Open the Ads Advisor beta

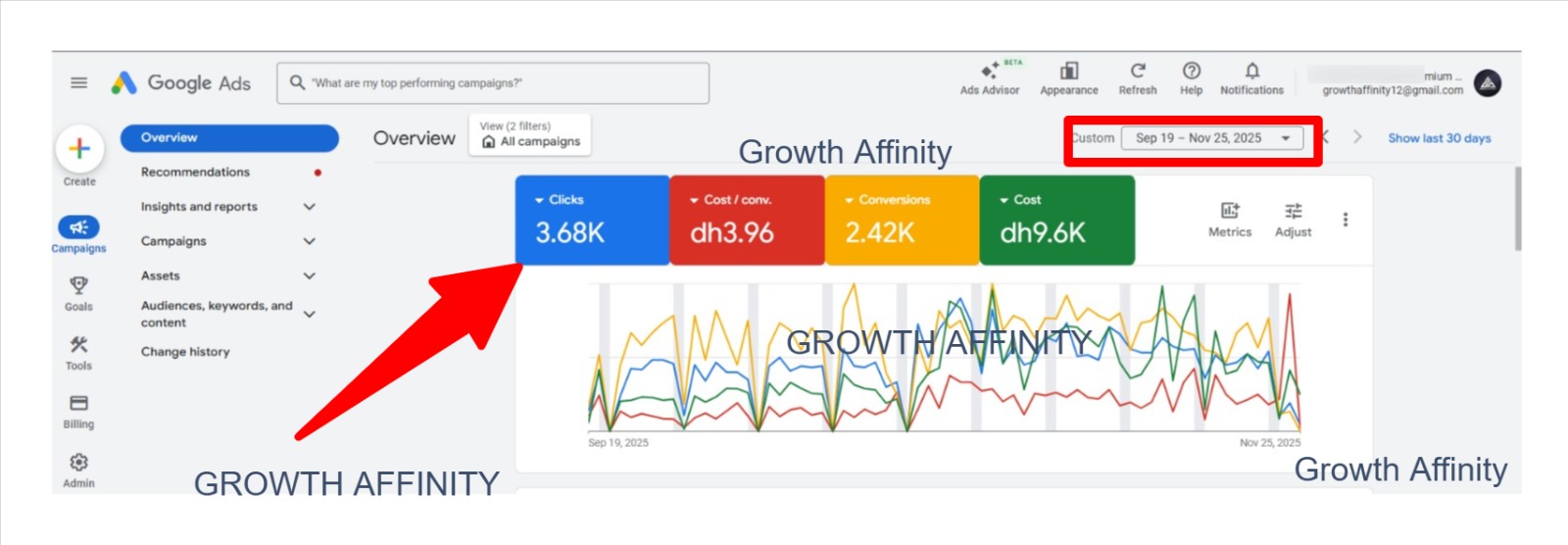tap(989, 76)
